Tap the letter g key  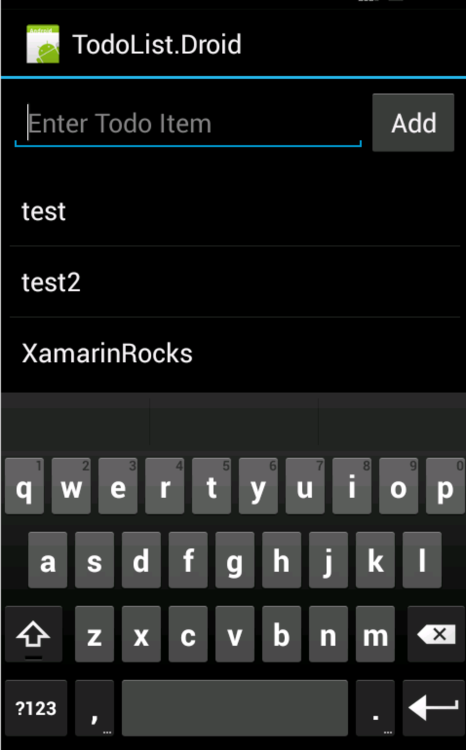pos(234,560)
